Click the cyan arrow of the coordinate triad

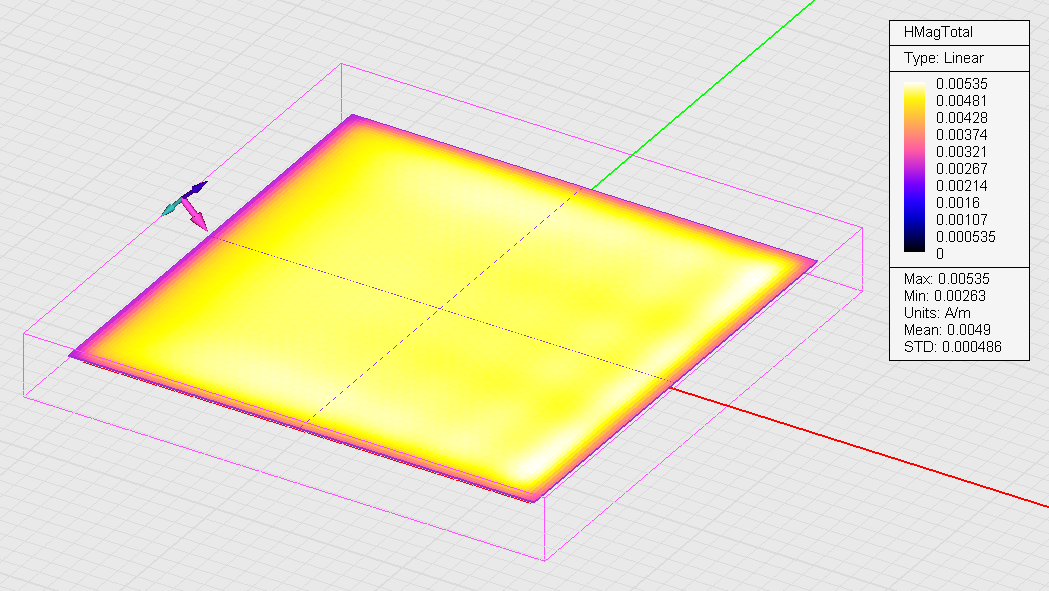click(x=171, y=207)
